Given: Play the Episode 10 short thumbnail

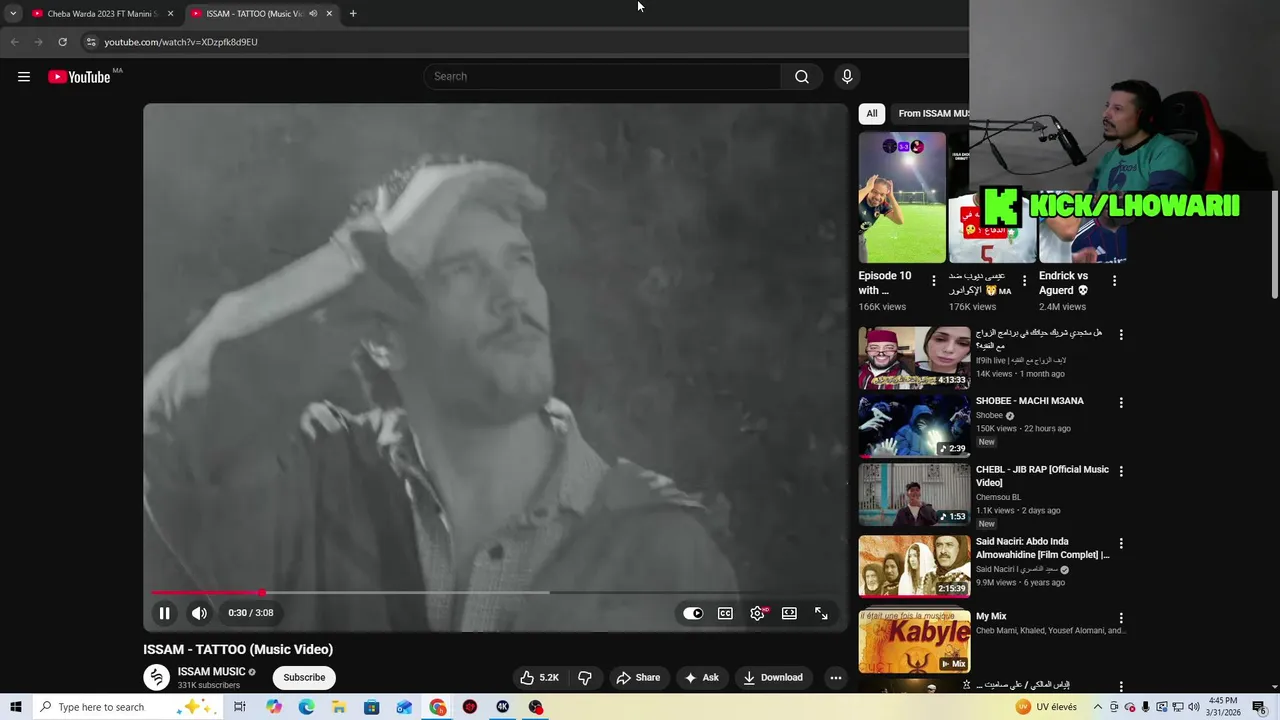Looking at the screenshot, I should (x=902, y=197).
